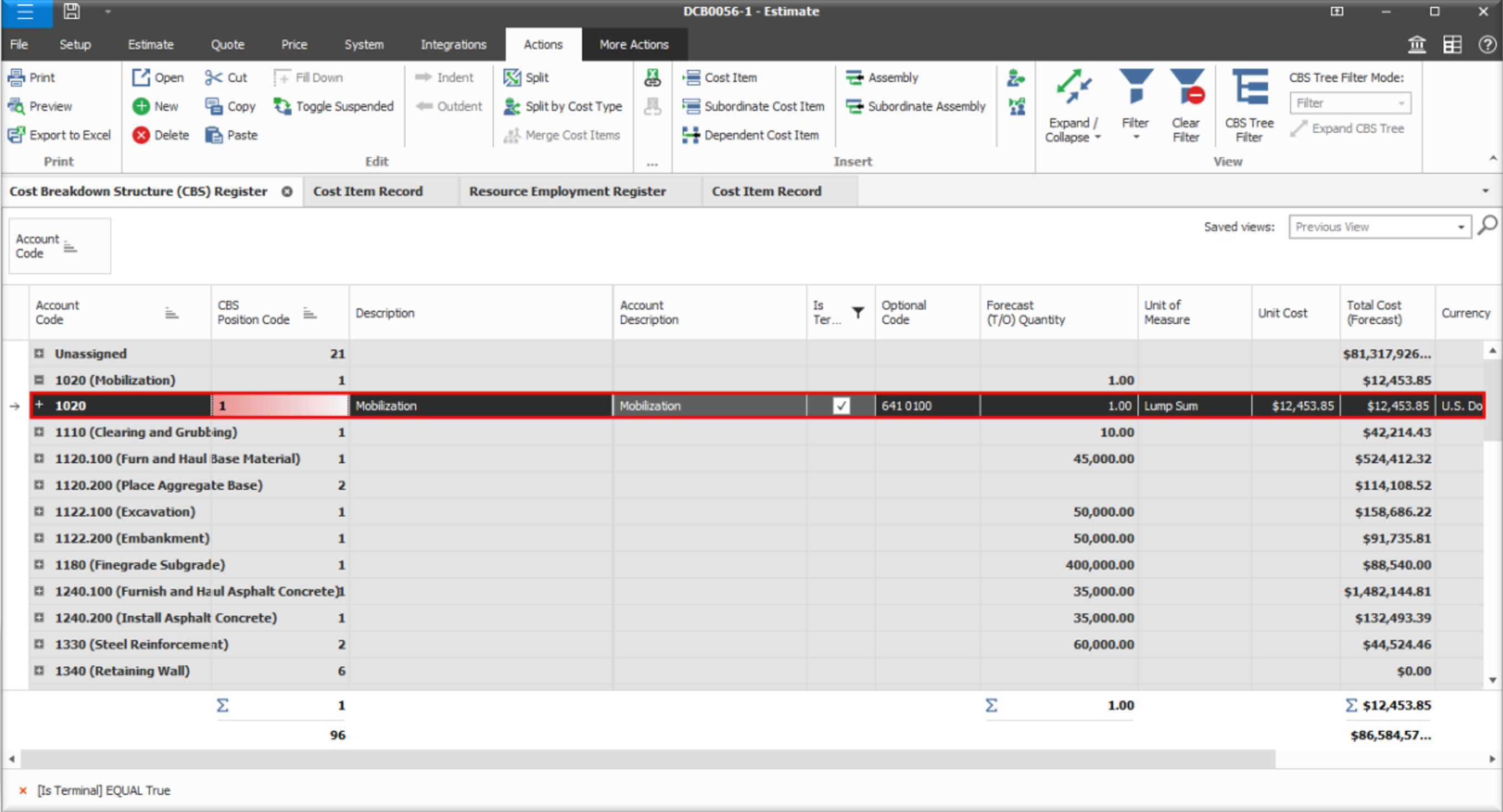This screenshot has width=1503, height=812.
Task: Click the Subordinate Assembly icon
Action: click(x=854, y=106)
